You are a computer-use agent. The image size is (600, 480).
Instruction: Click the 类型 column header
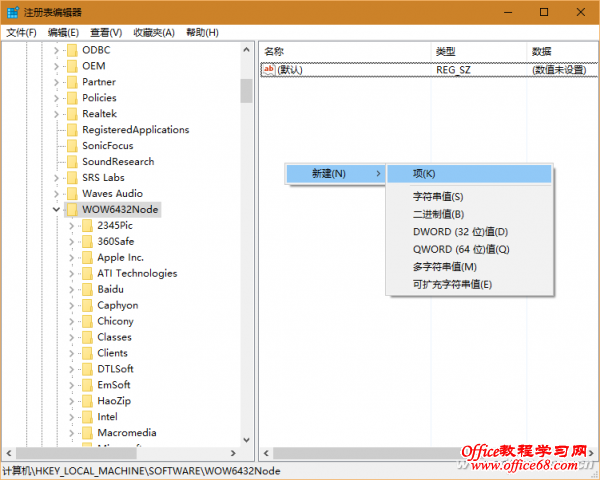[x=479, y=51]
